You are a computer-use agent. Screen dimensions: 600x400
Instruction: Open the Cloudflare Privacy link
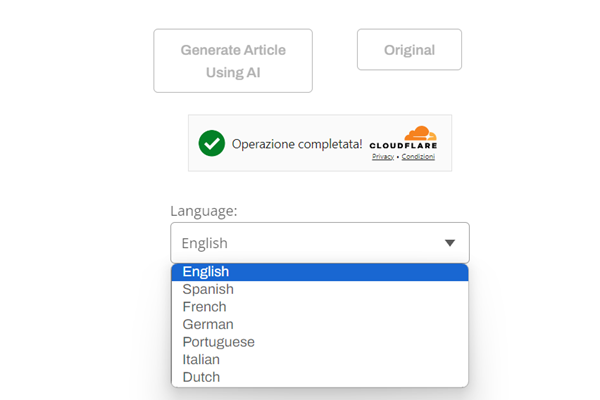[x=383, y=157]
